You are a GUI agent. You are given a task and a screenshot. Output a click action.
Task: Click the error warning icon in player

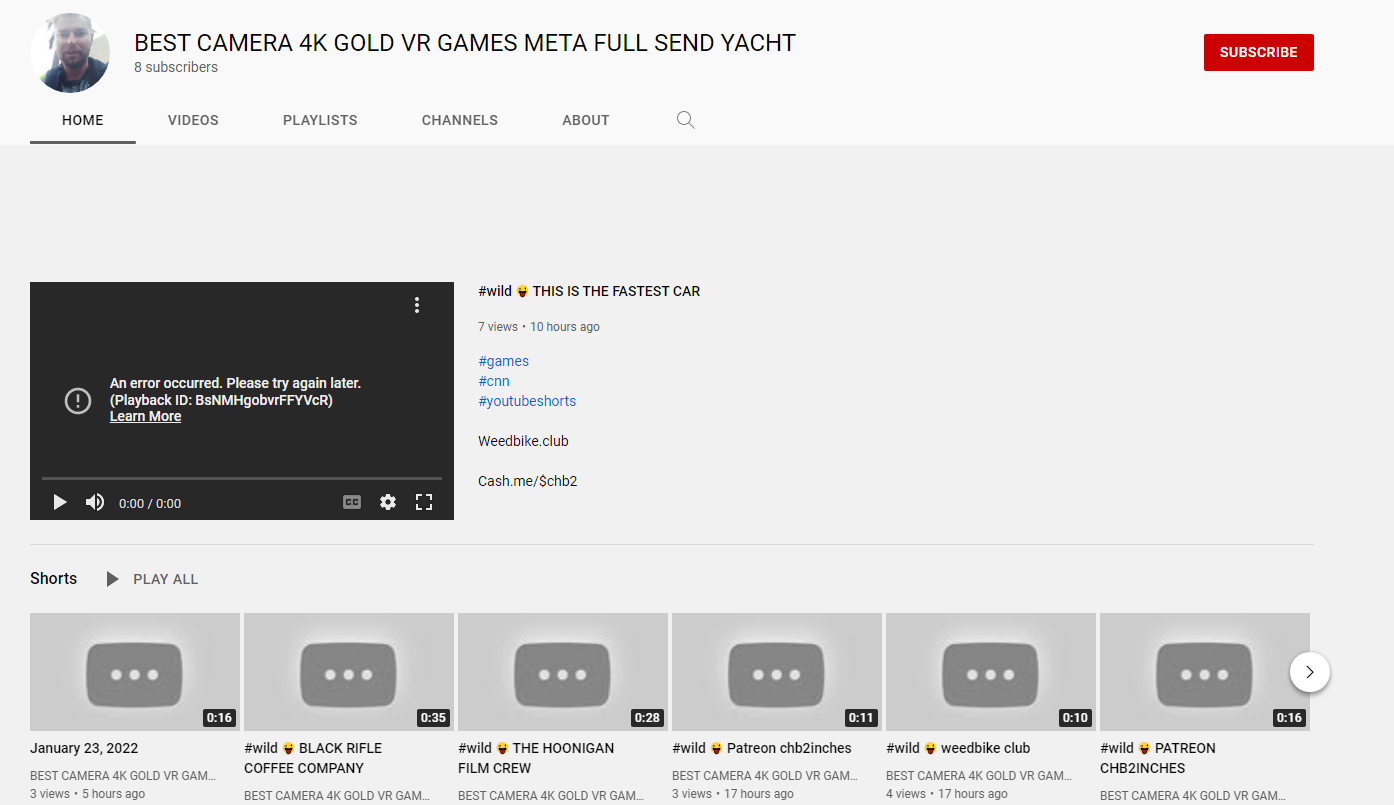(x=78, y=401)
